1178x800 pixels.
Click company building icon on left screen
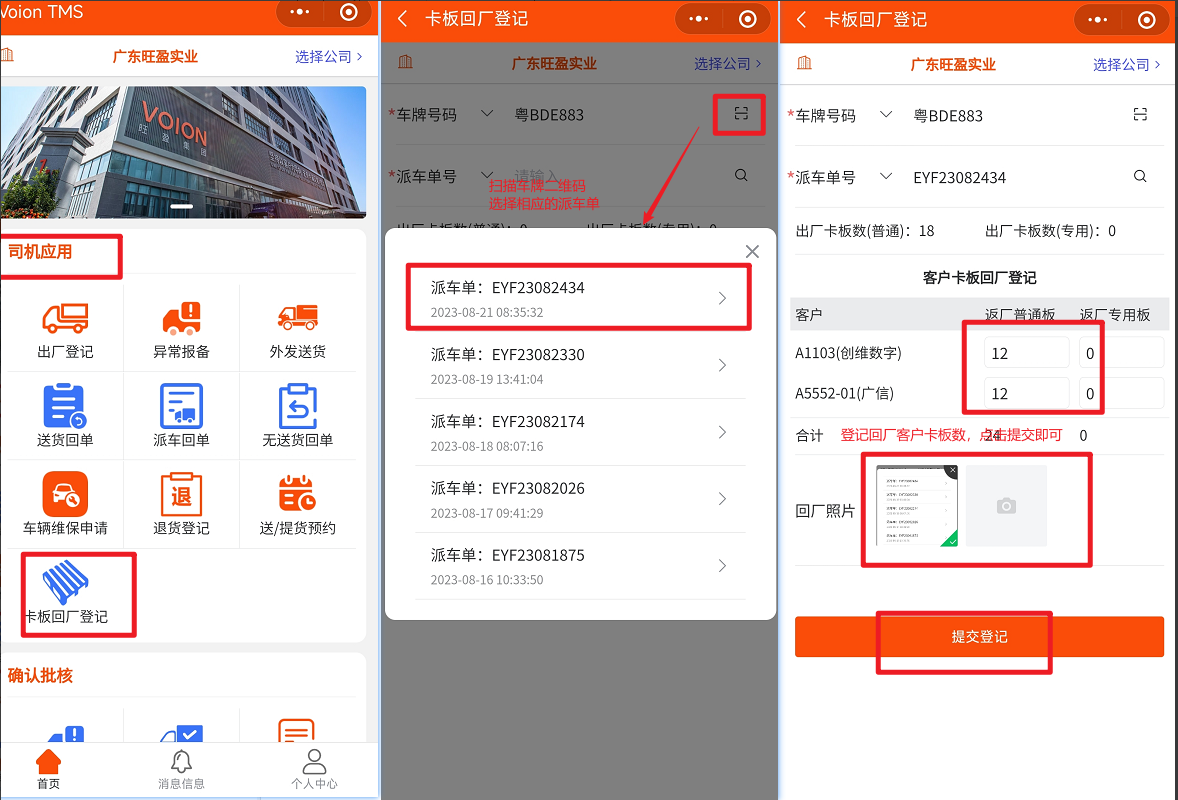click(8, 54)
